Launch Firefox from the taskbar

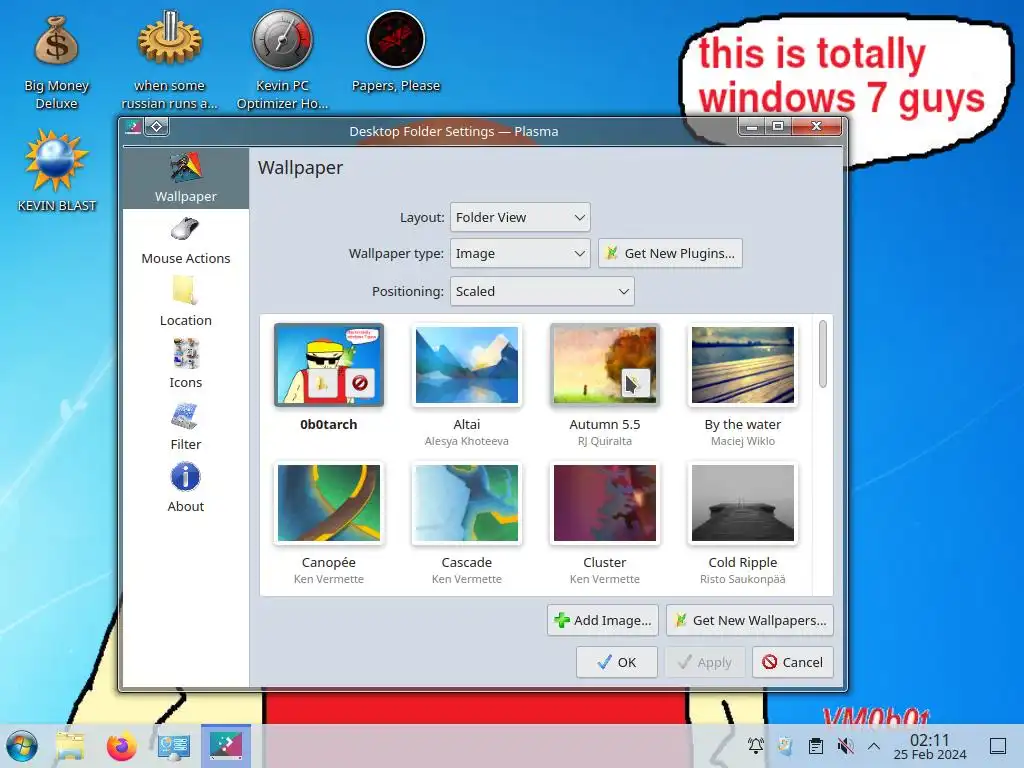[x=121, y=746]
